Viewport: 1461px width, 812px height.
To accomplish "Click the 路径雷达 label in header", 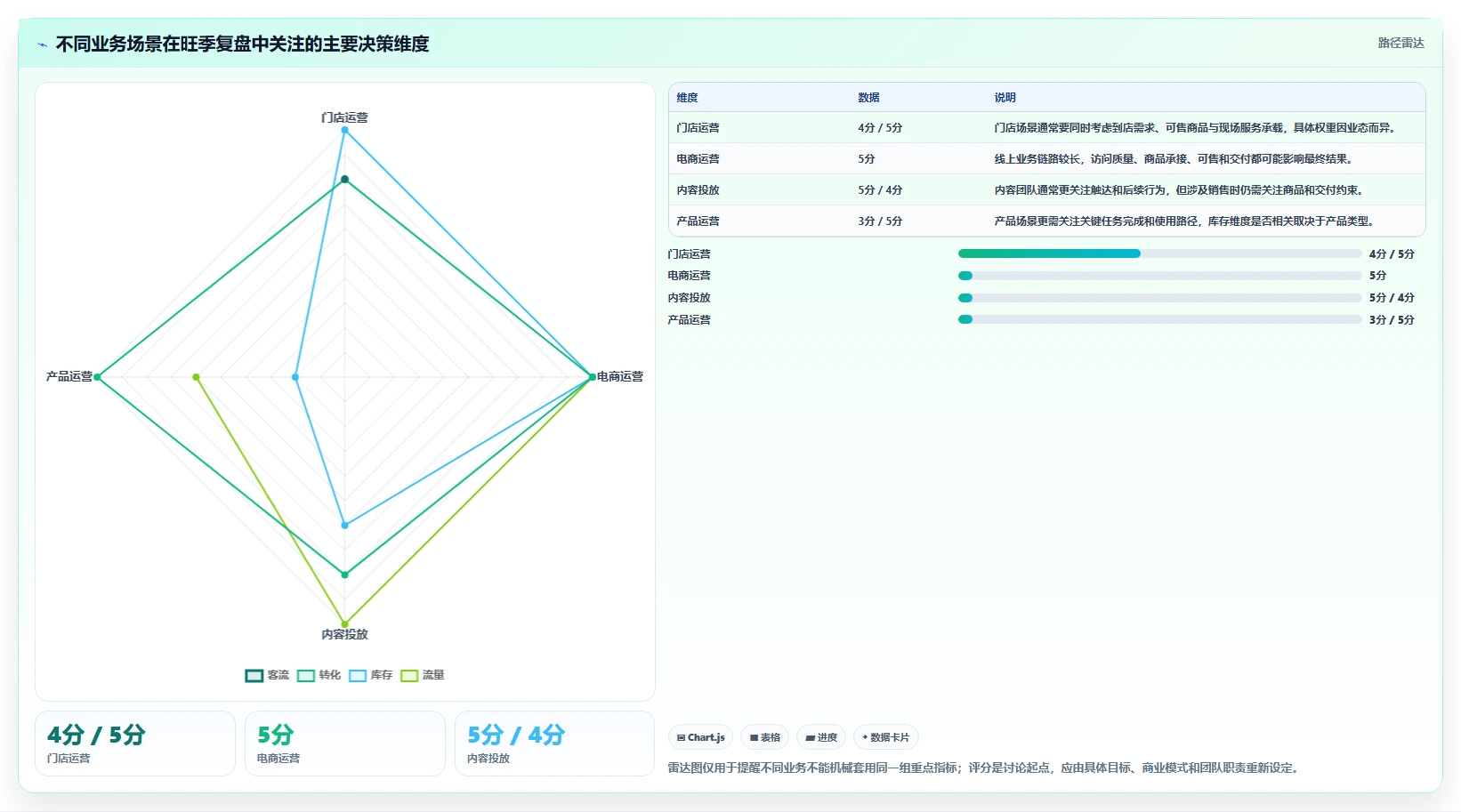I will 1400,43.
